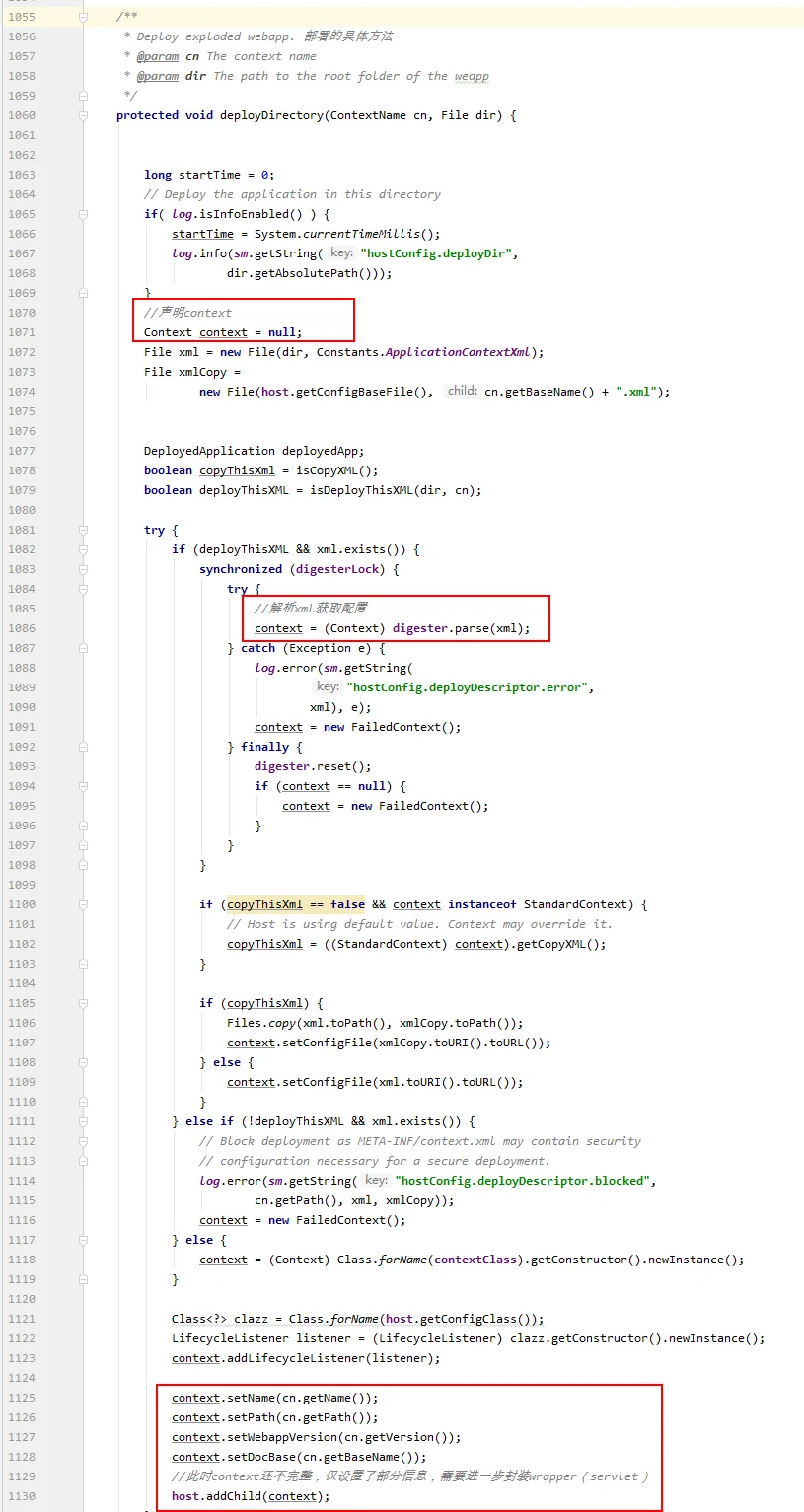The height and width of the screenshot is (1512, 804).
Task: Click the '// Deploy the application in this directory' comment
Action: point(292,194)
